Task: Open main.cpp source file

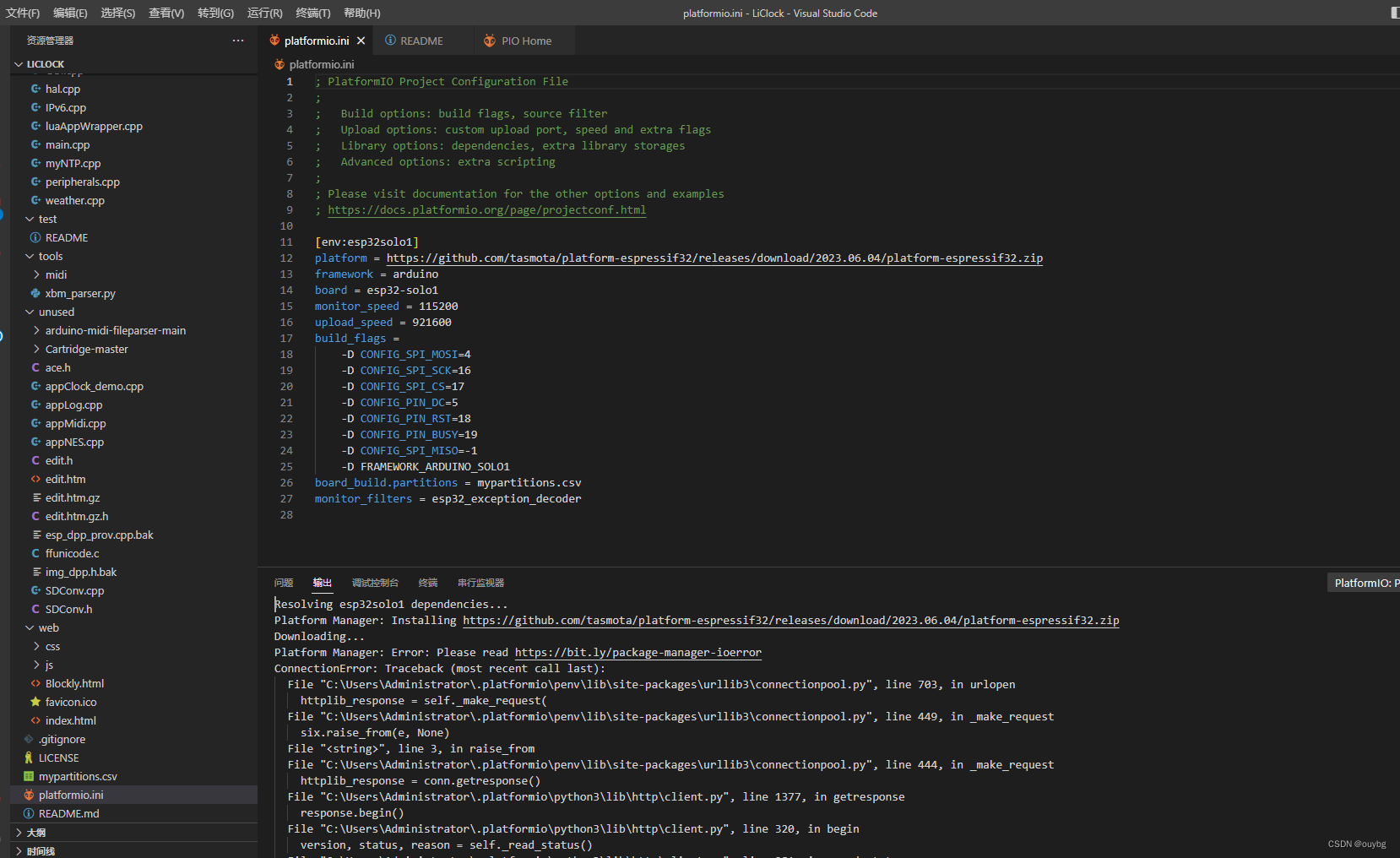Action: (68, 144)
